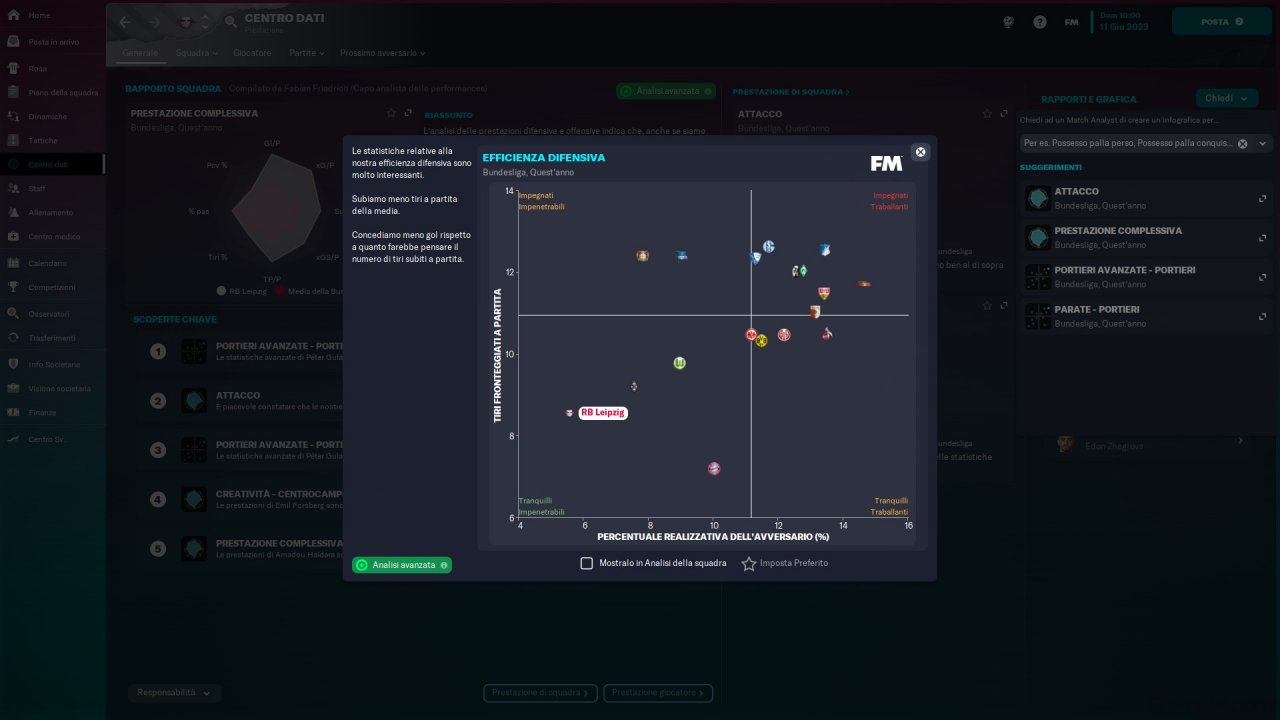
Task: Click the FM menu icon in top bar
Action: point(1071,22)
